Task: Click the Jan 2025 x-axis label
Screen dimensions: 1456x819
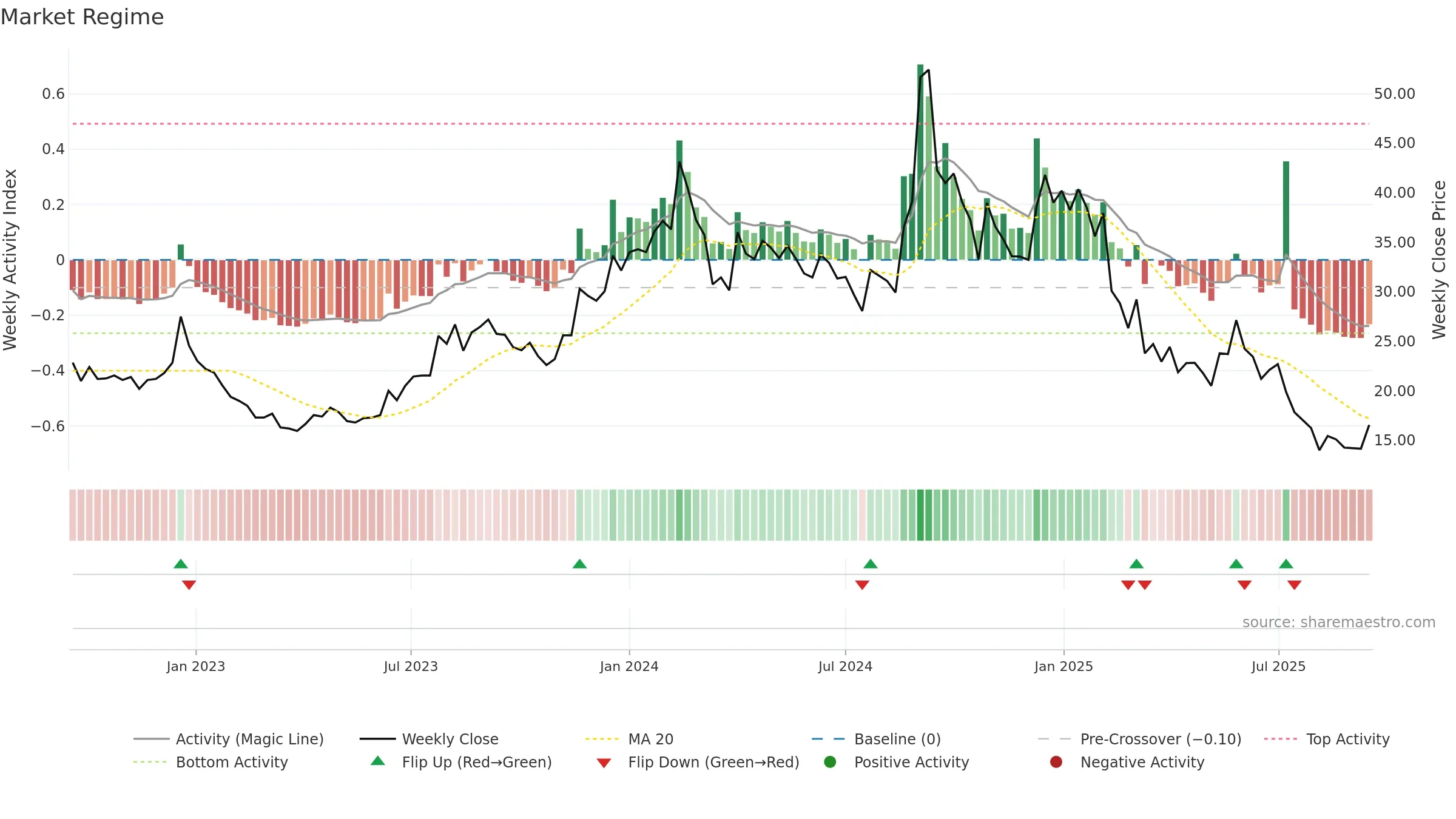Action: [1063, 666]
